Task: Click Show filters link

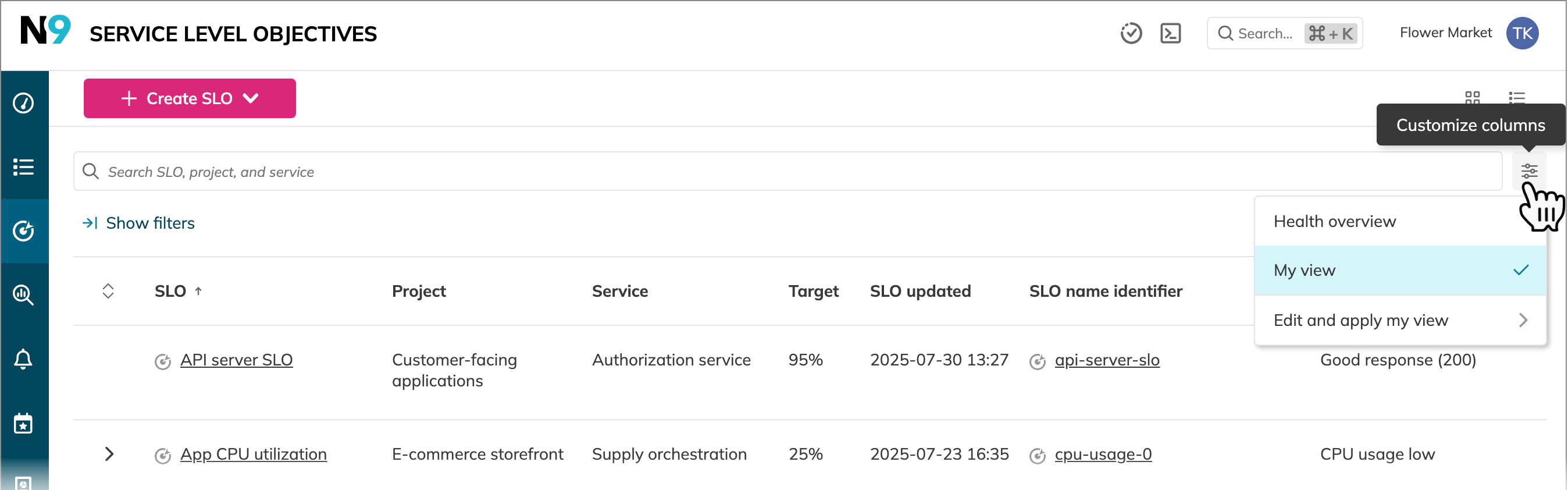Action: point(149,223)
